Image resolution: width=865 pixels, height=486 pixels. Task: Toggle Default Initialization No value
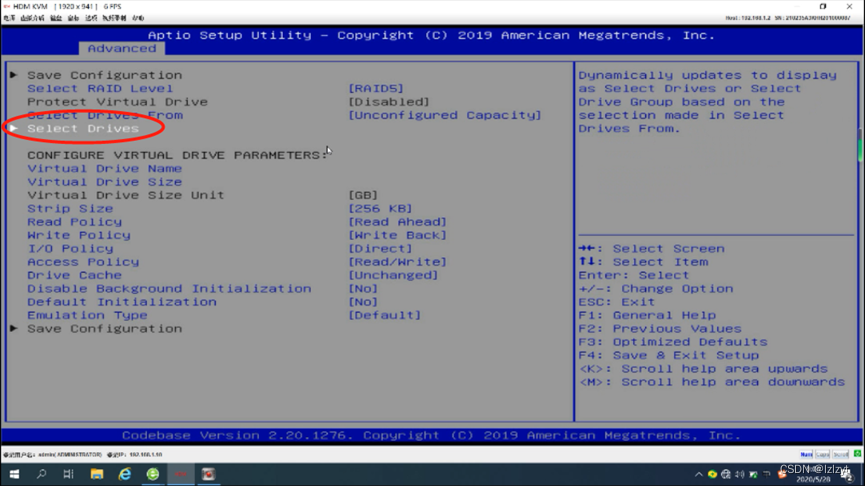point(363,302)
